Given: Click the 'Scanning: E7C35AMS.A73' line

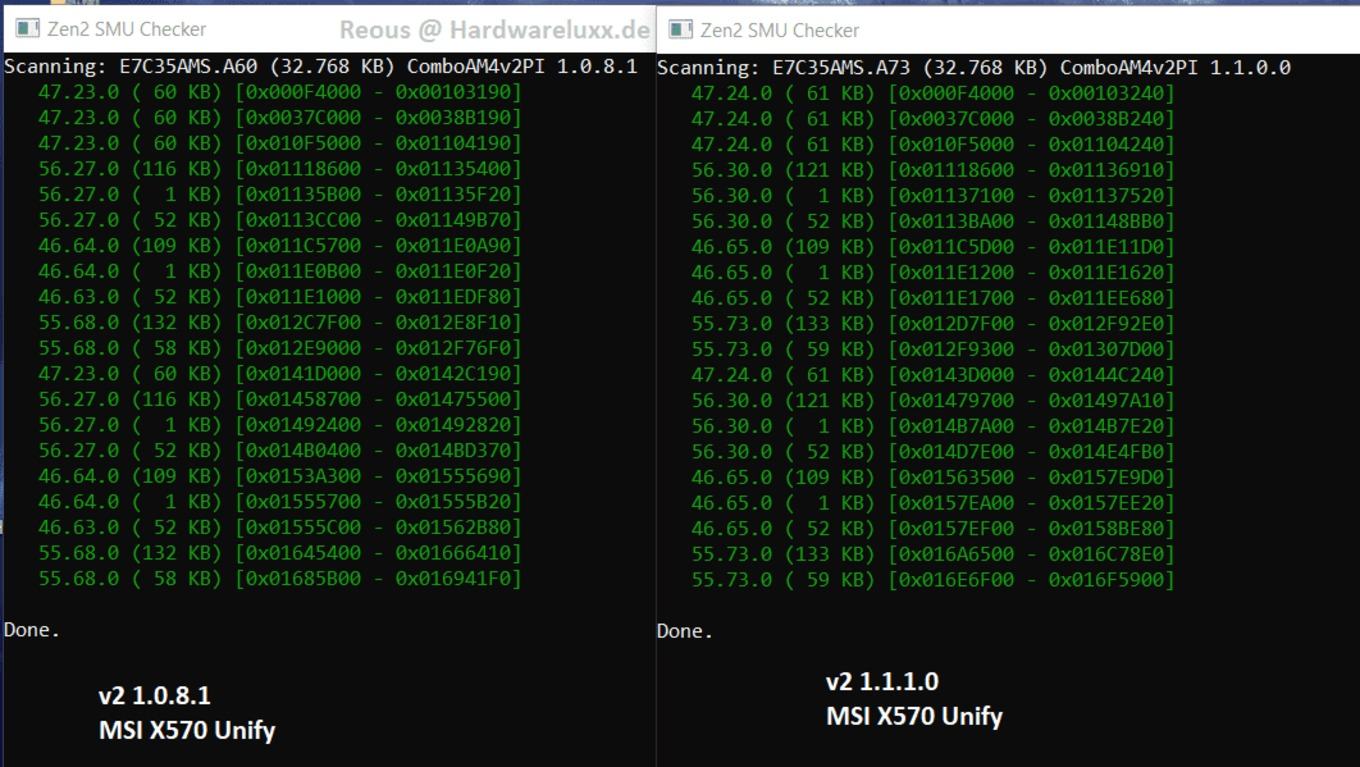Looking at the screenshot, I should tap(974, 68).
